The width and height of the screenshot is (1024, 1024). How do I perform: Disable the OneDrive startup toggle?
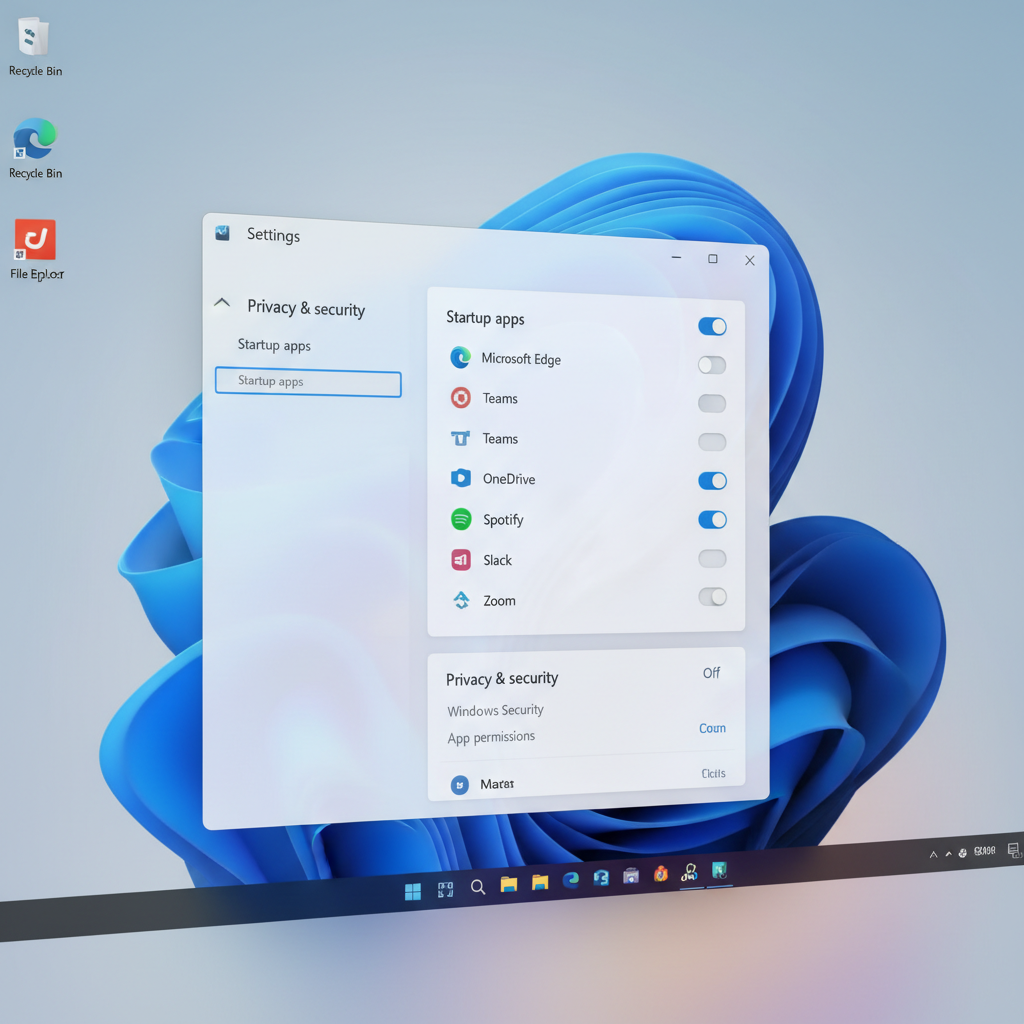[712, 481]
